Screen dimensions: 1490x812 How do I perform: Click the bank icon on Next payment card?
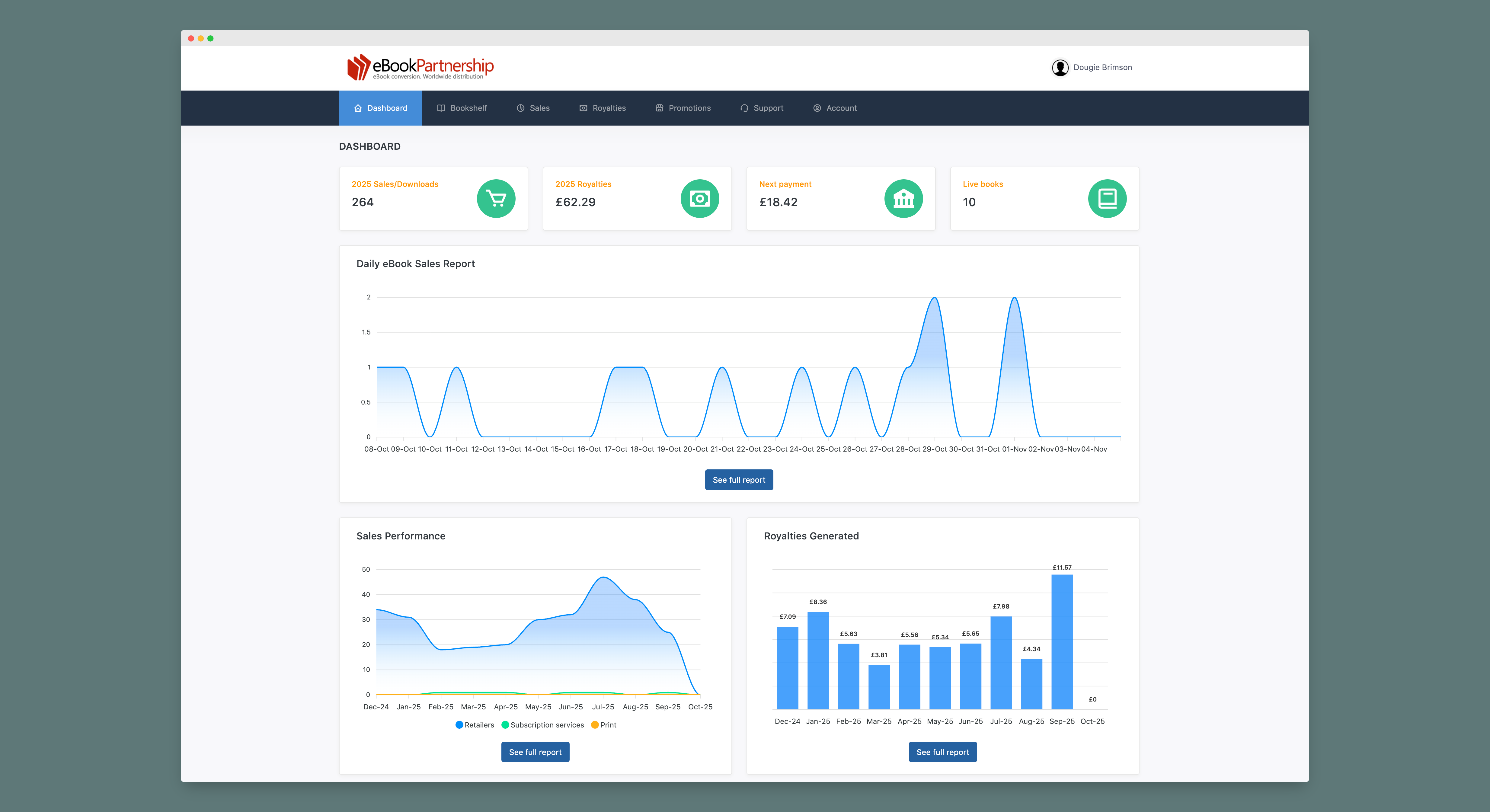(x=903, y=198)
